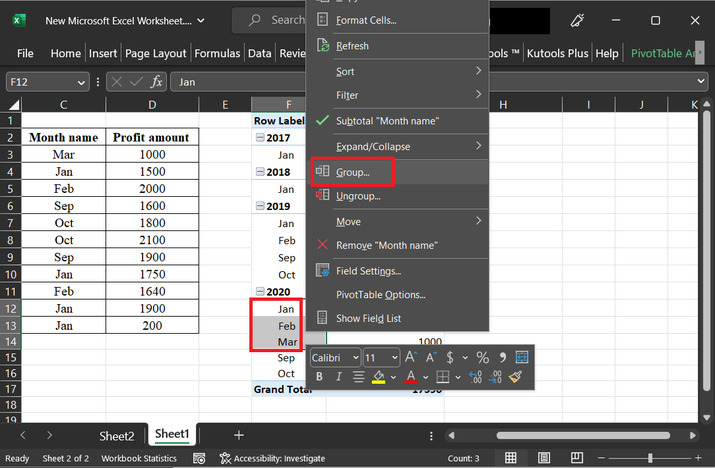Click the zoom slider in status bar
This screenshot has width=715, height=468.
coord(648,458)
